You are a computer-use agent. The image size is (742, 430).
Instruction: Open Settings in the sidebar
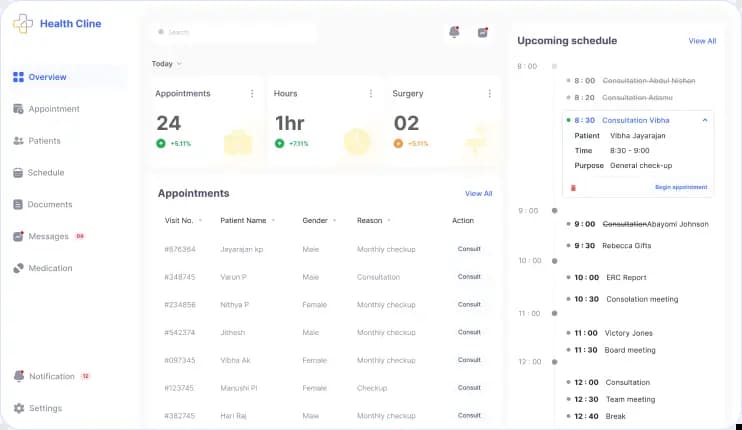[x=45, y=408]
